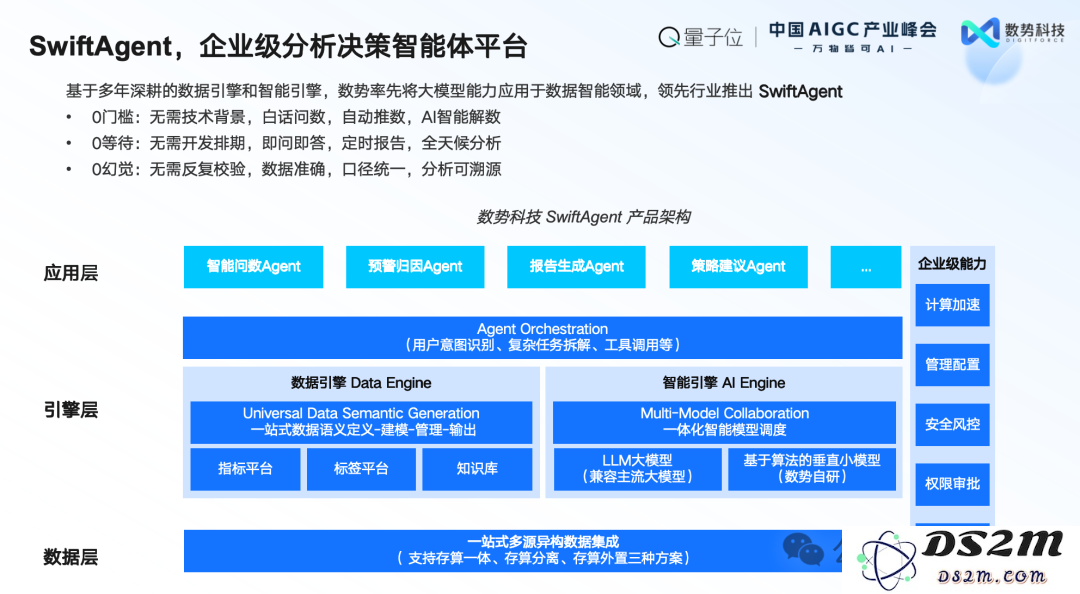Viewport: 1080px width, 594px height.
Task: Click the slide title SwiftAgent，企业级分析决策智能体平台
Action: click(x=278, y=46)
